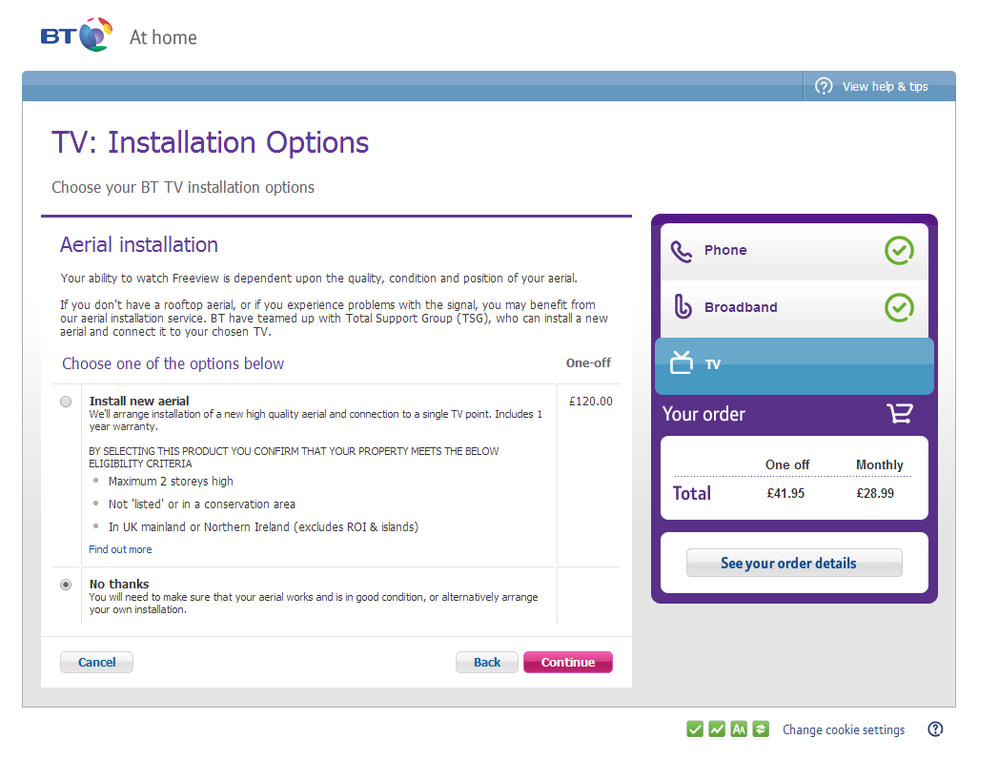Click the Maximum 2 storeys high bullet

(171, 481)
